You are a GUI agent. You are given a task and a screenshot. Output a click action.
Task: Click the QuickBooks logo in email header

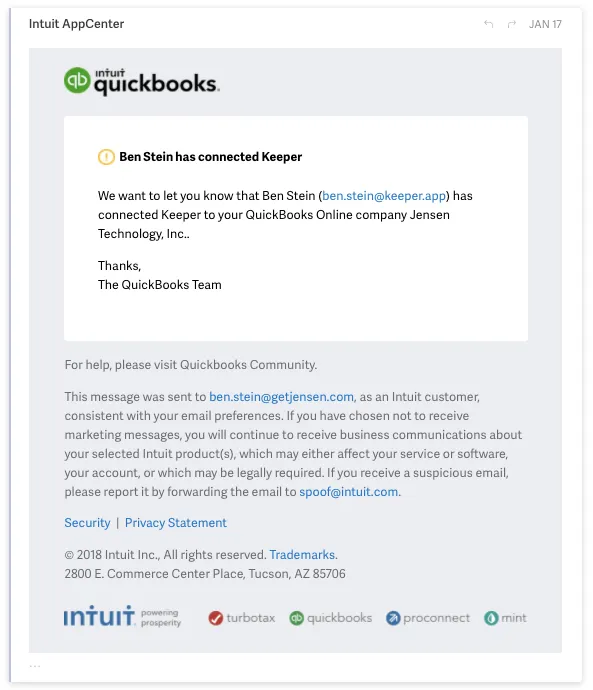coord(142,81)
